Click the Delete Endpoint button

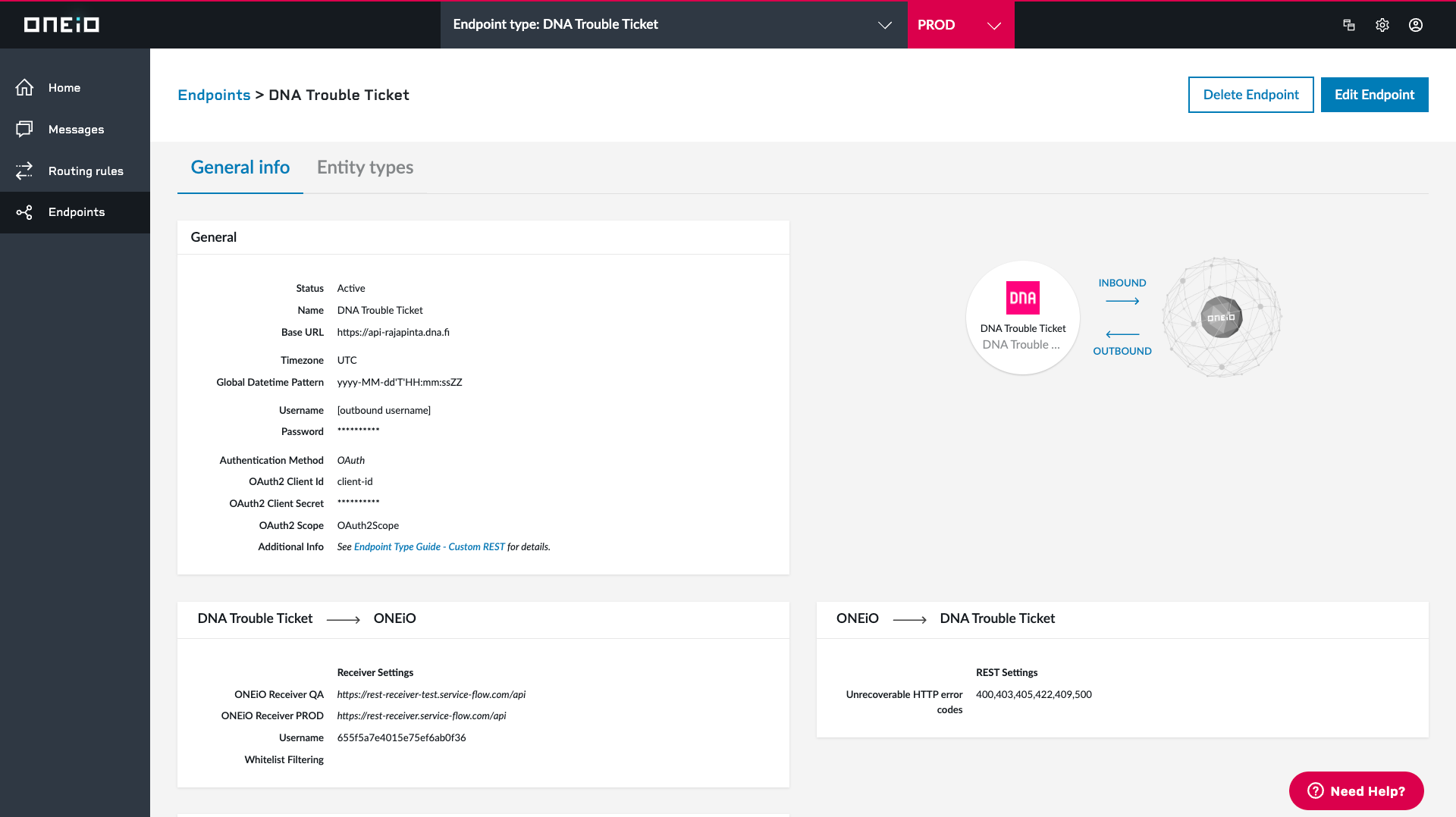click(x=1251, y=95)
